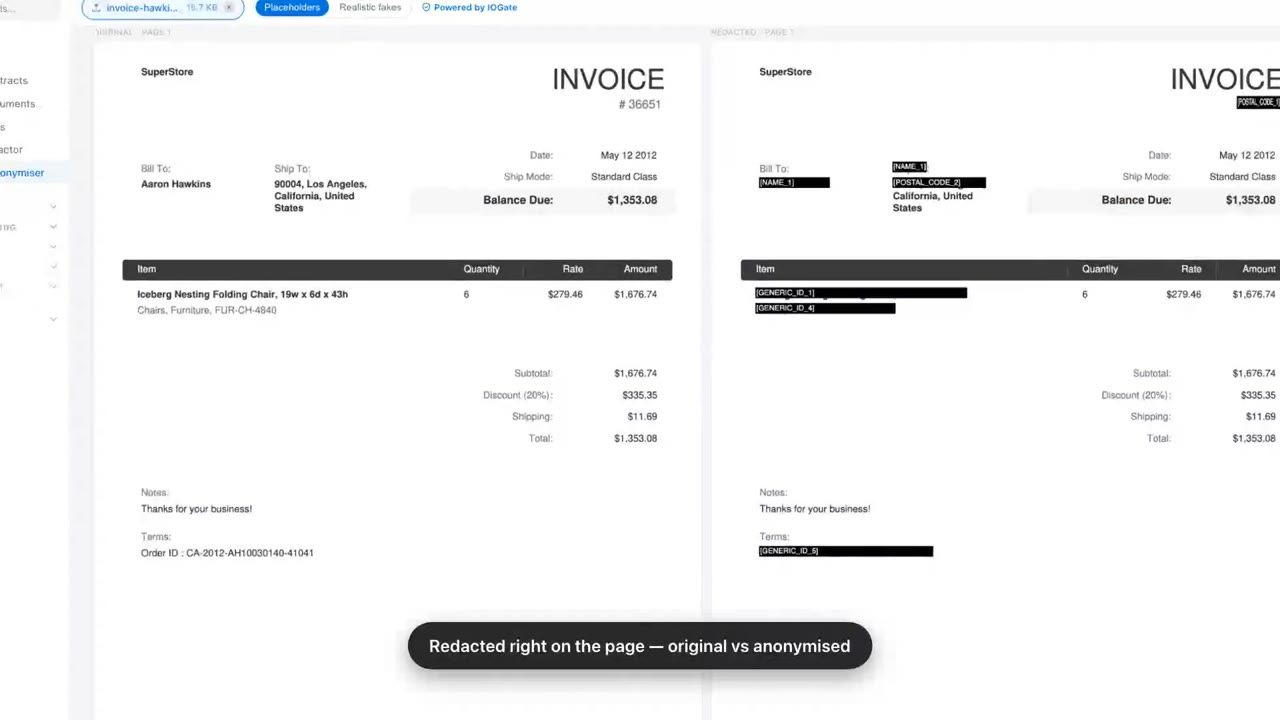Image resolution: width=1280 pixels, height=720 pixels.
Task: Click Standard Class ship mode in the original
Action: (623, 177)
